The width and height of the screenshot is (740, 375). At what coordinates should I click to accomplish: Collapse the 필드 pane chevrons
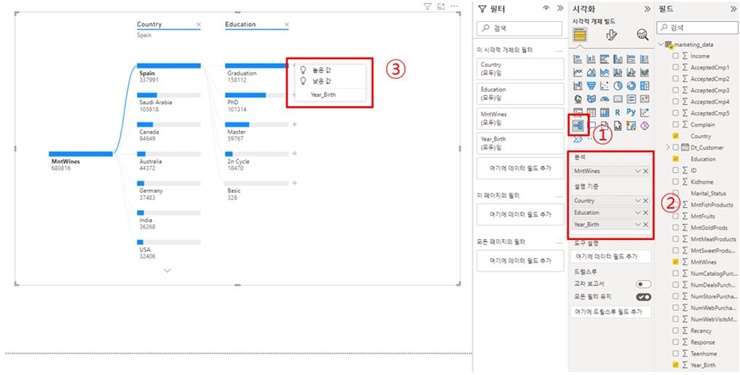coord(733,8)
